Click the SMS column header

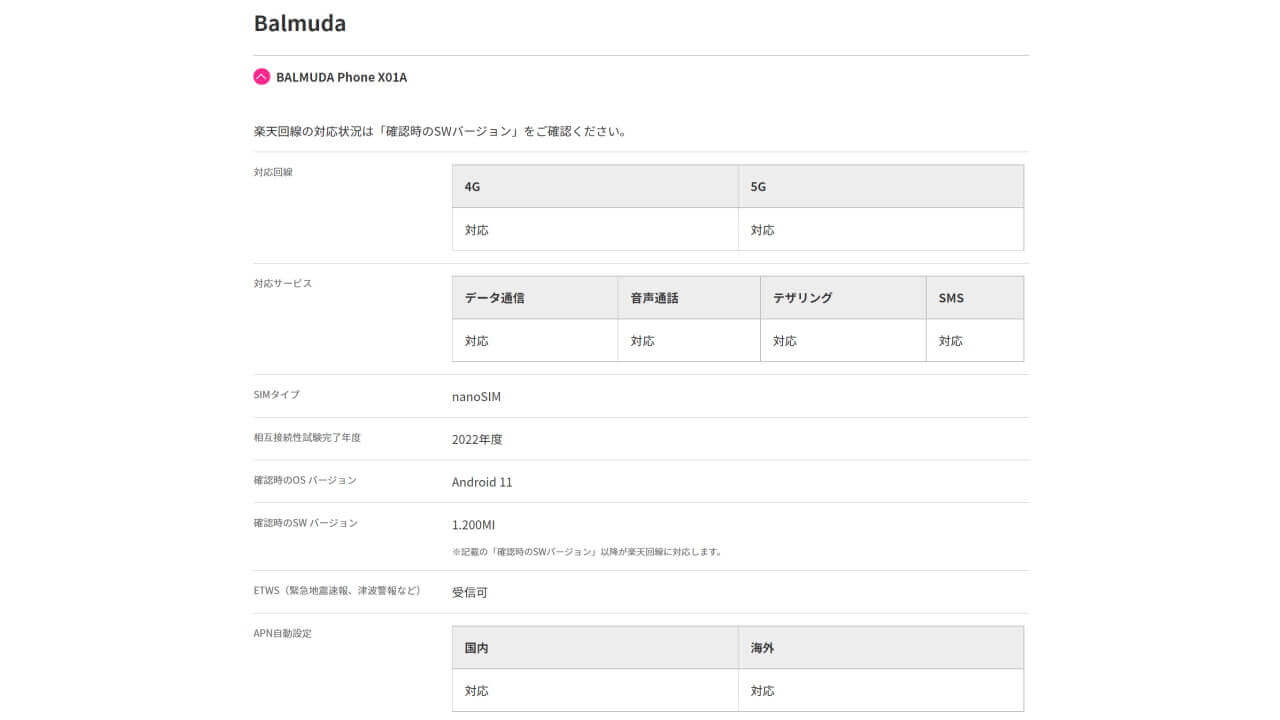(950, 297)
